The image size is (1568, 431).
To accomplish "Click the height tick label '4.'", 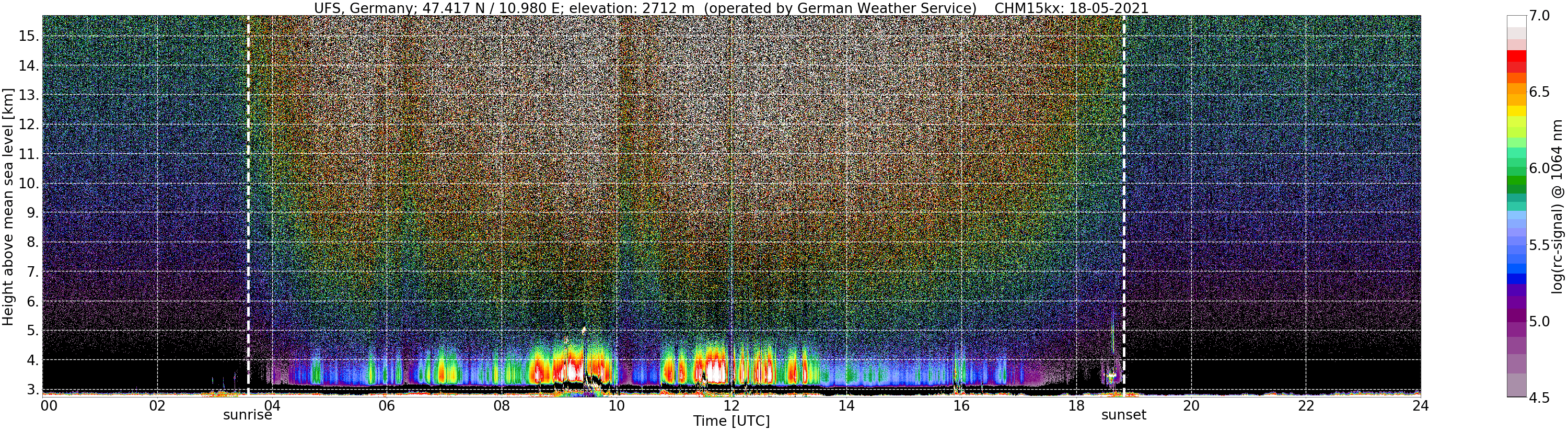I will 32,360.
